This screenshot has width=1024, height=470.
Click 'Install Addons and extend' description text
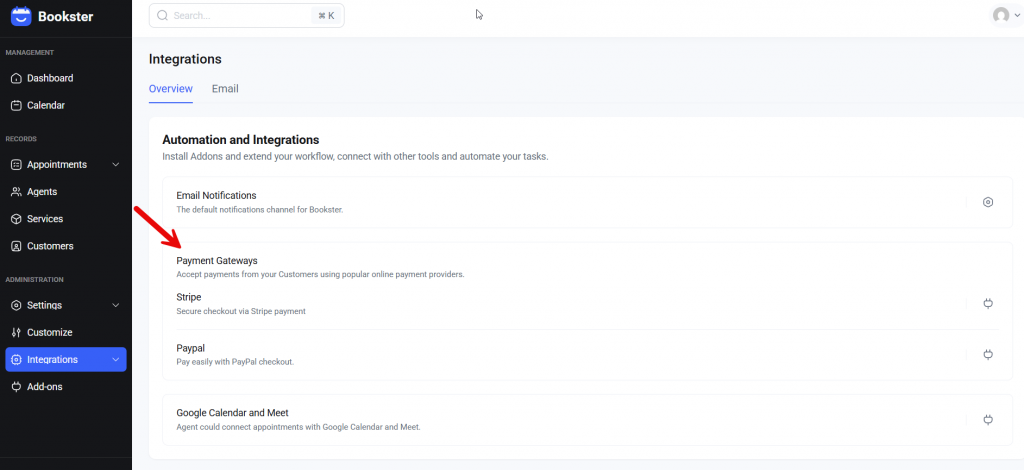(x=355, y=157)
